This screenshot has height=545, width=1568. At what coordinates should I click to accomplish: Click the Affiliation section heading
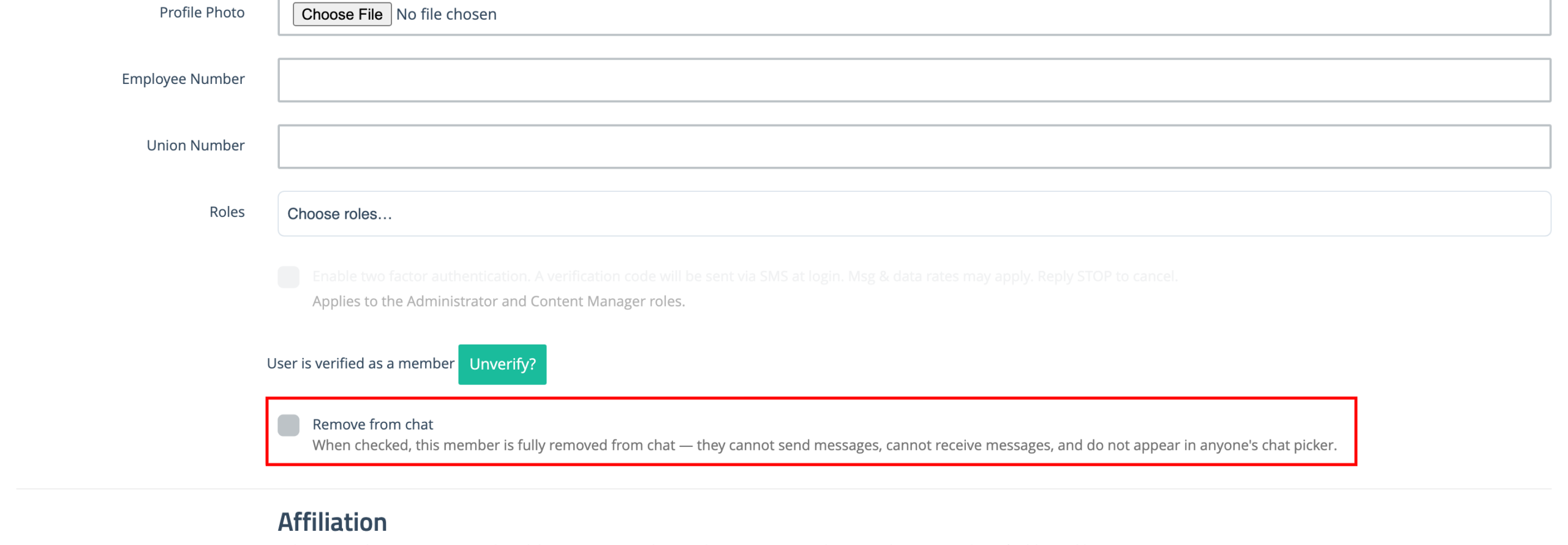[x=332, y=522]
